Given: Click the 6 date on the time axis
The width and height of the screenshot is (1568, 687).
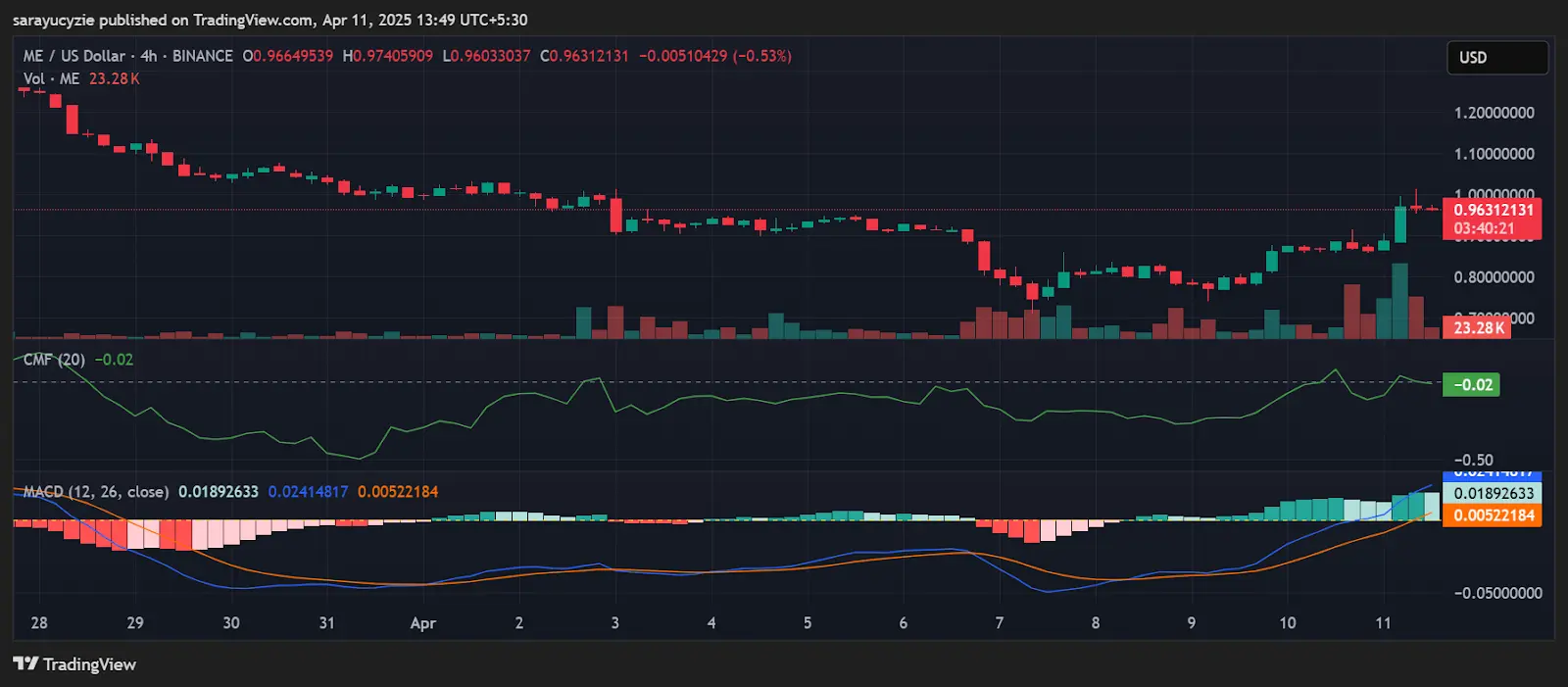Looking at the screenshot, I should (x=904, y=623).
